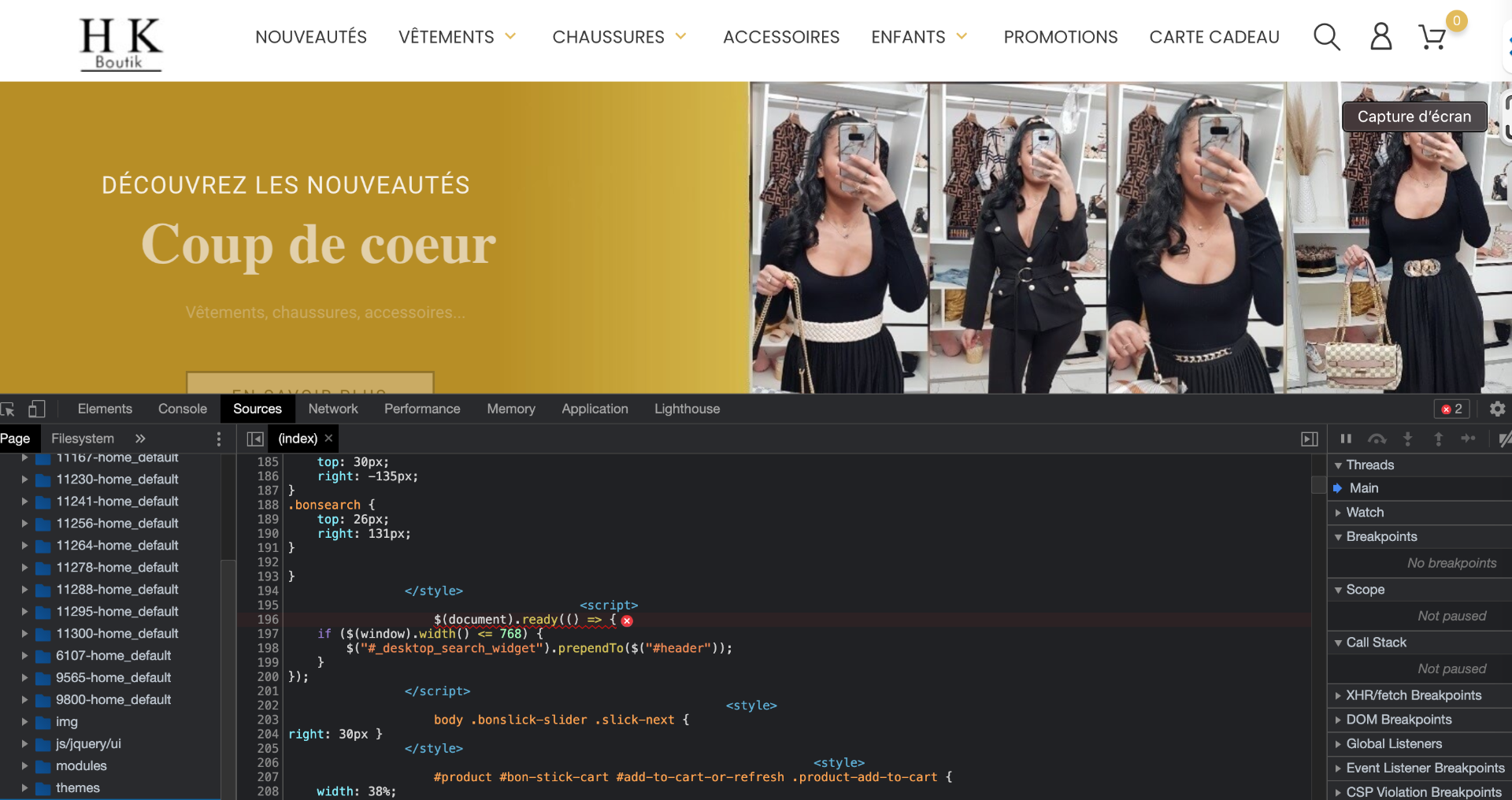Image resolution: width=1512 pixels, height=800 pixels.
Task: Click the folder icon of the themes folder
Action: click(43, 788)
